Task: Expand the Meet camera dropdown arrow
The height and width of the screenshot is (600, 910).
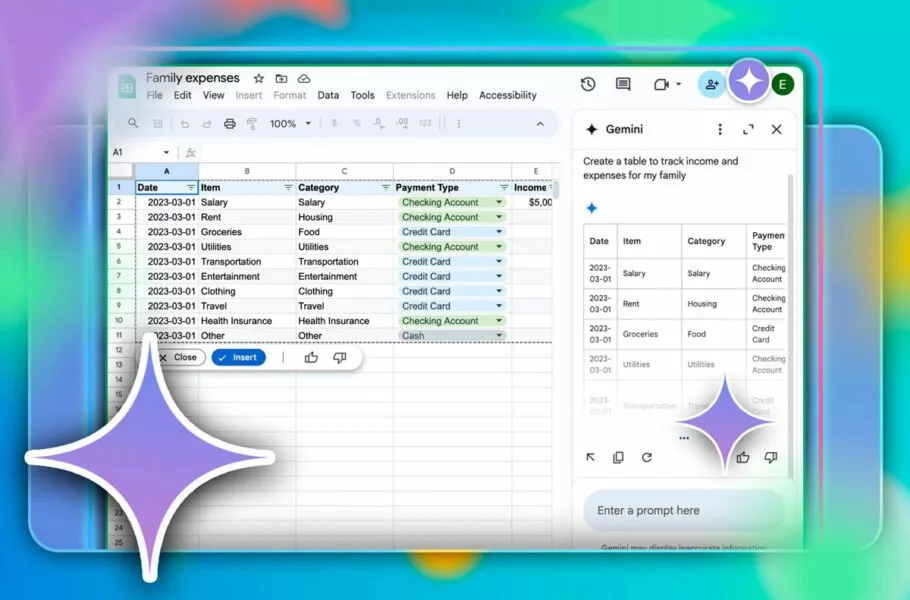Action: click(678, 85)
